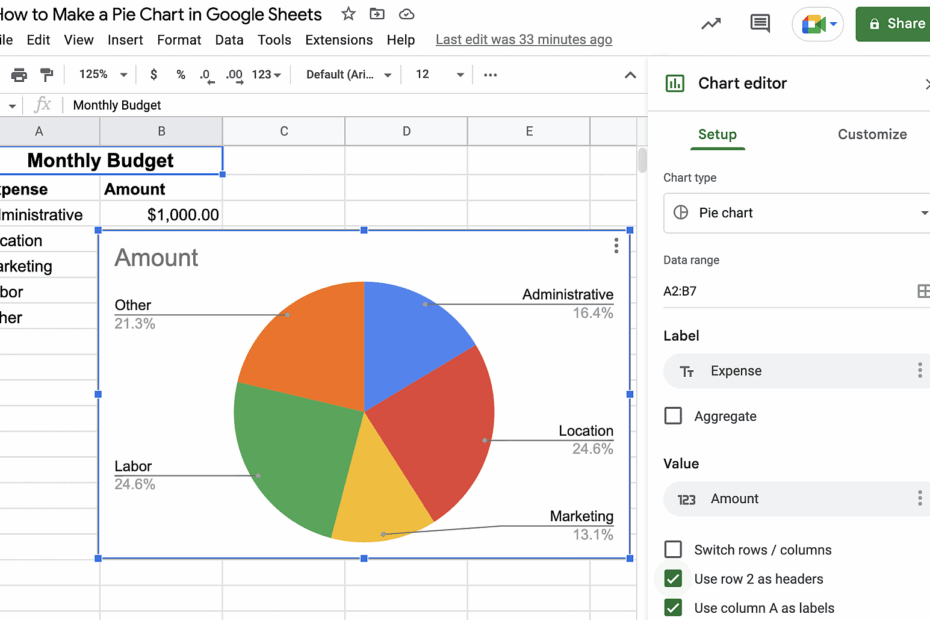Viewport: 930px width, 620px height.
Task: Click the Amount chart title
Action: (x=157, y=257)
